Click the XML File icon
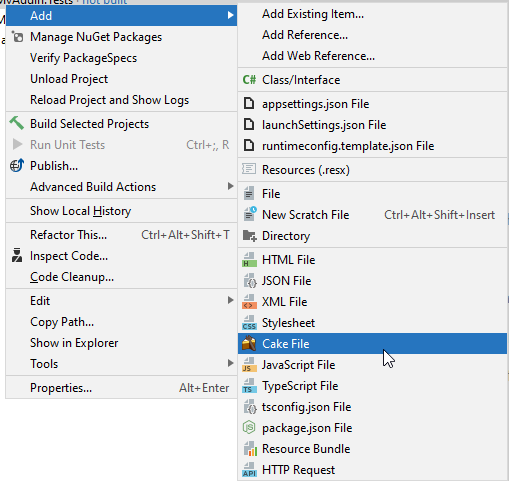Screen dimensions: 509x481 pos(249,302)
